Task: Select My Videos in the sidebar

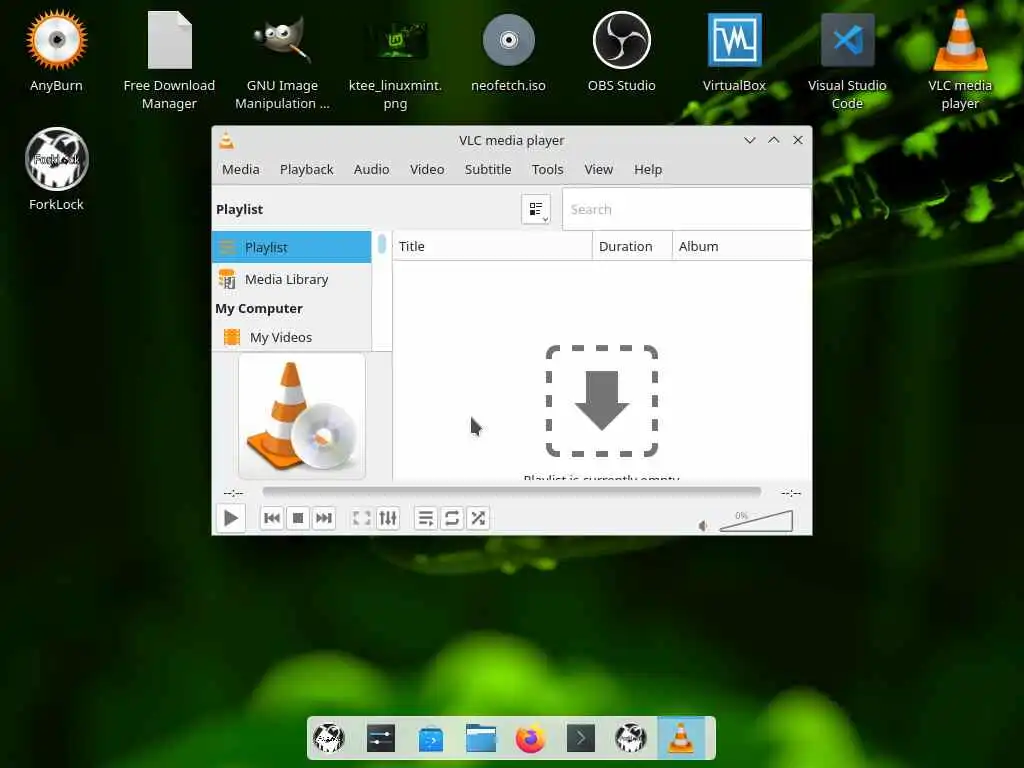Action: click(x=291, y=338)
